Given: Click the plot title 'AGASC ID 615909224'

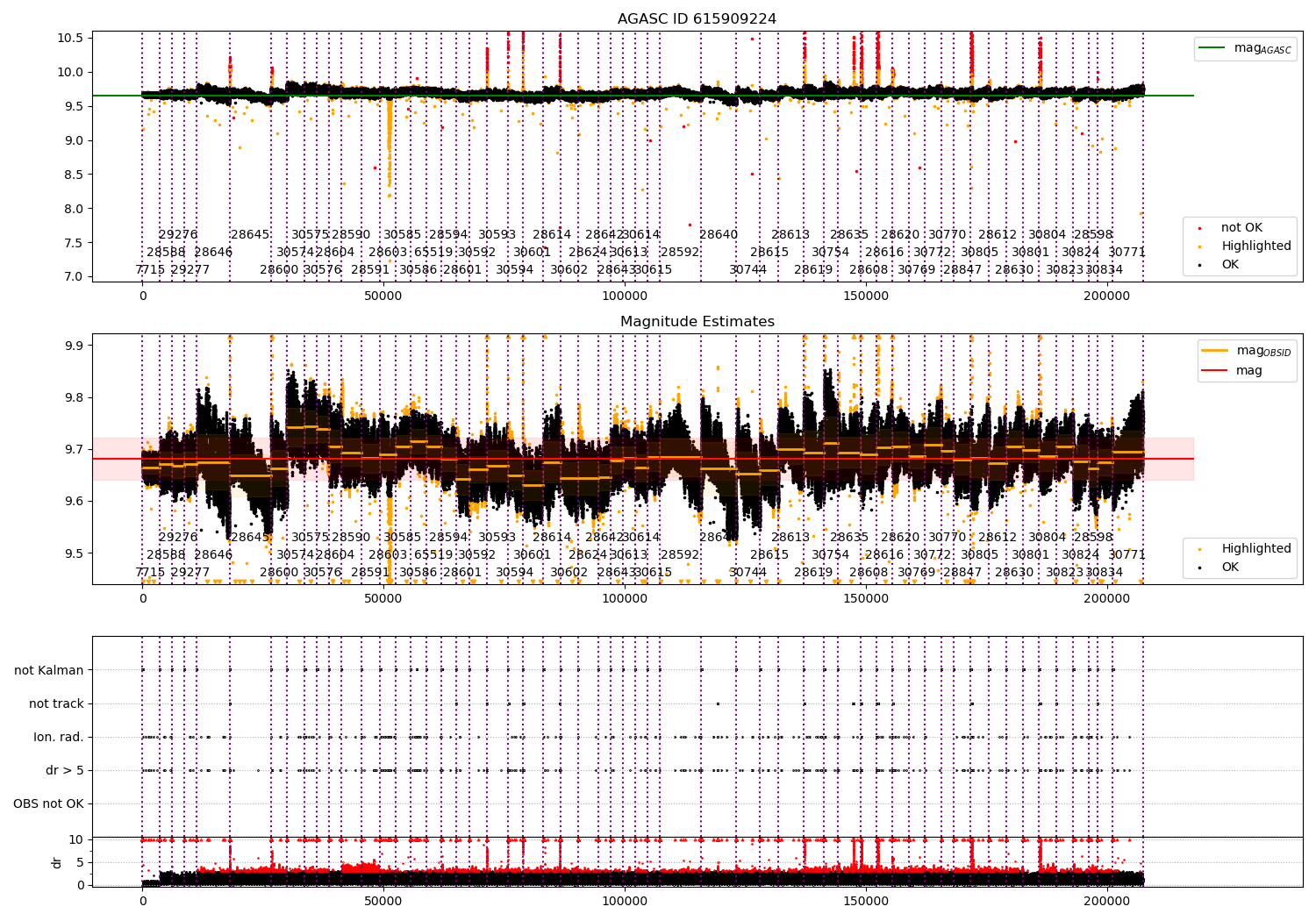Looking at the screenshot, I should pyautogui.click(x=697, y=19).
